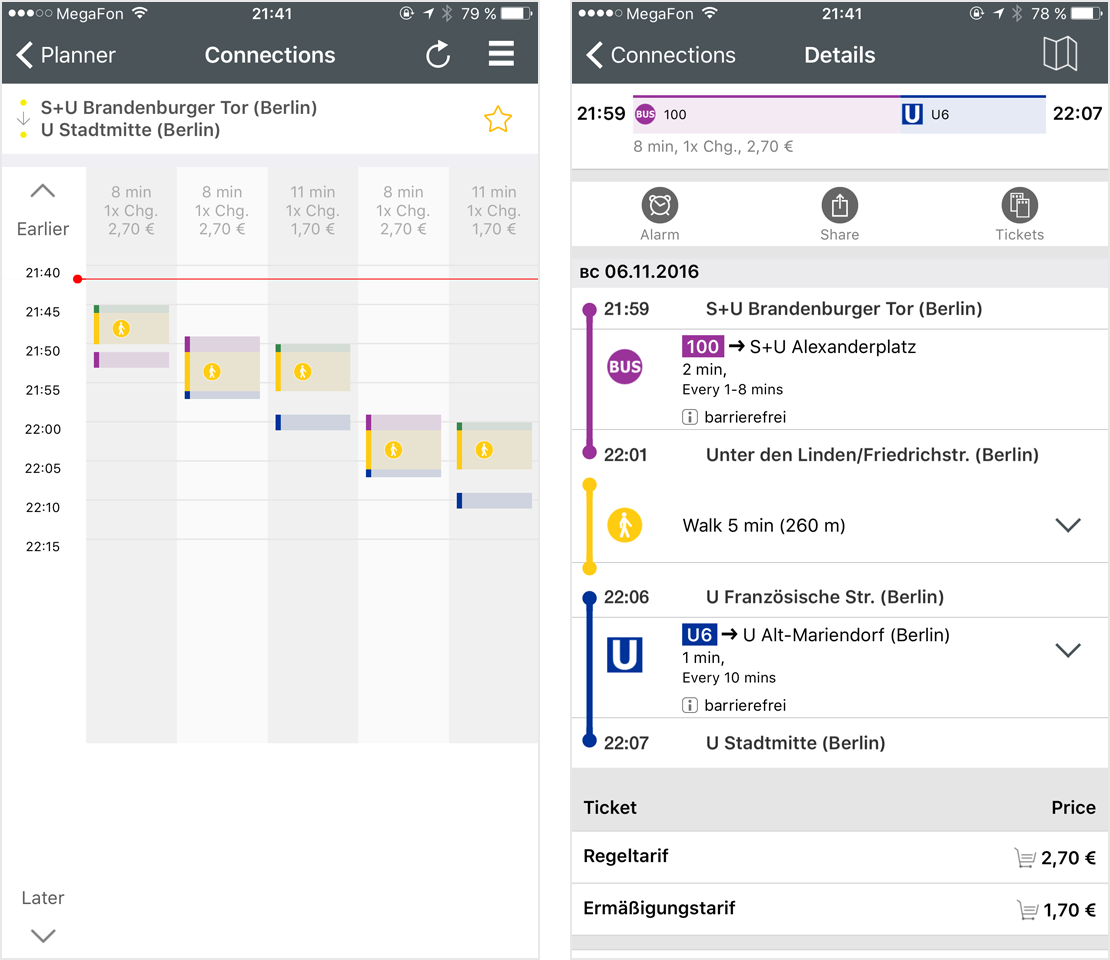Tap the U6 icon in summary bar
This screenshot has height=960, width=1110.
click(912, 114)
